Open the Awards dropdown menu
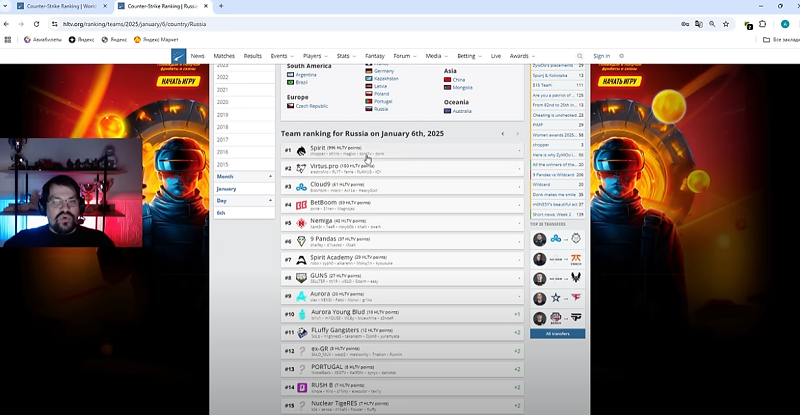The width and height of the screenshot is (800, 415). [522, 56]
